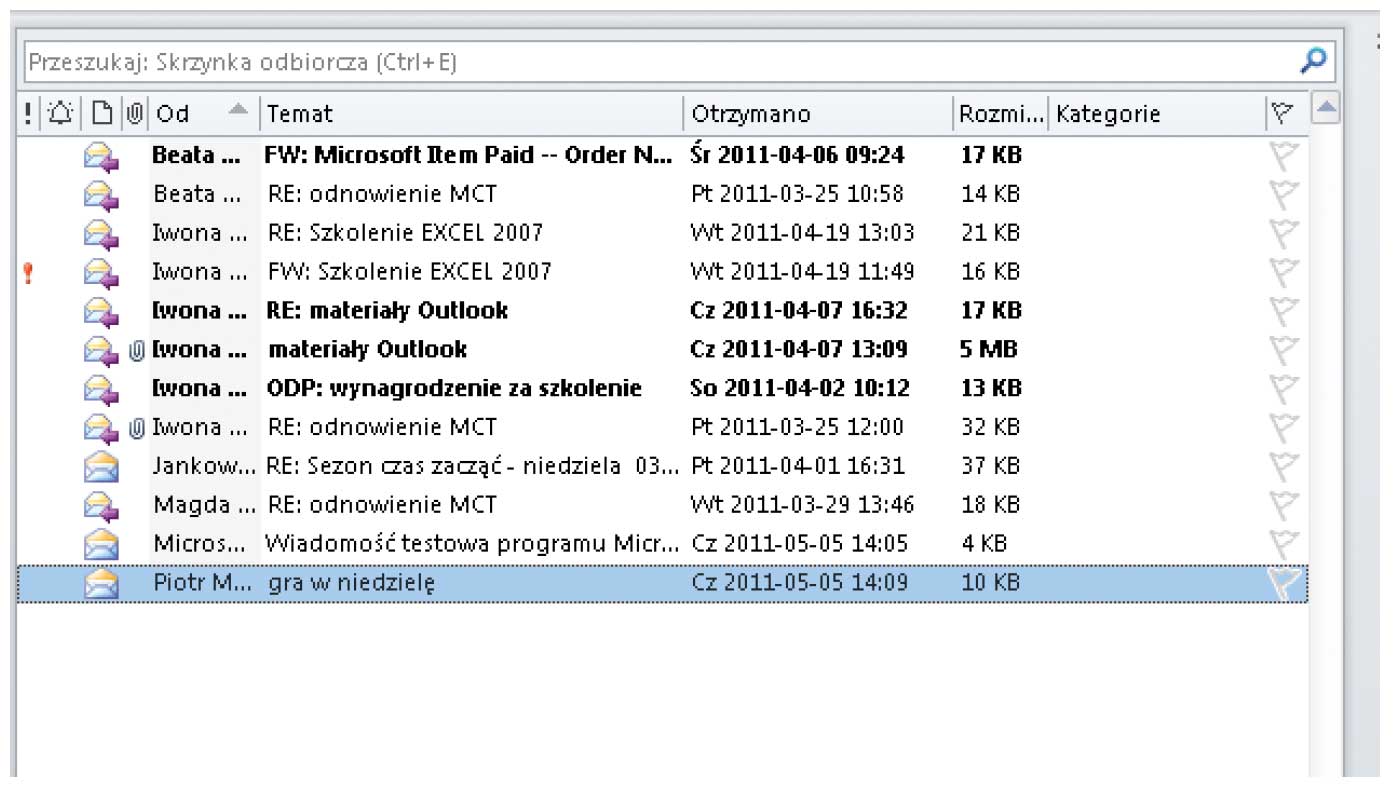Image resolution: width=1397 pixels, height=788 pixels.
Task: Sort messages by Otrzymano column
Action: [x=815, y=114]
